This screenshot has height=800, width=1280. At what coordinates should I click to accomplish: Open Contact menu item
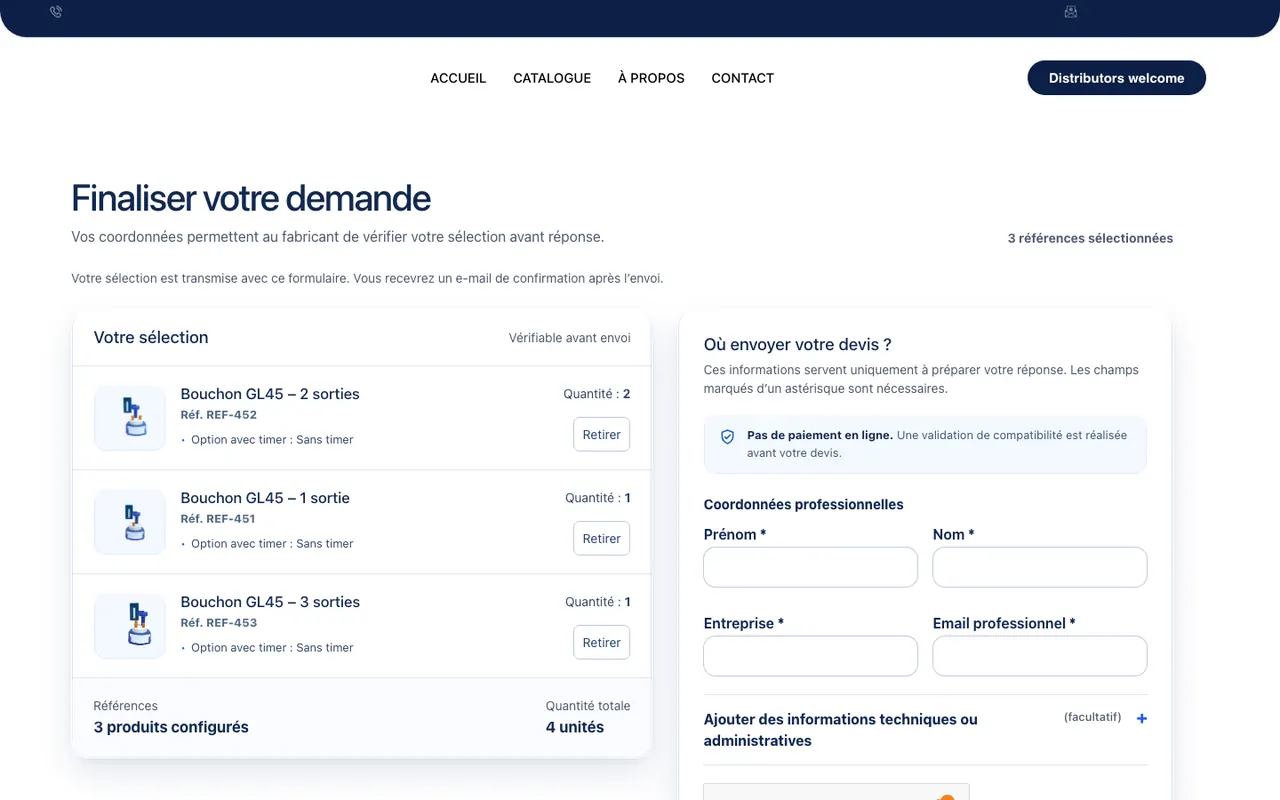click(743, 78)
